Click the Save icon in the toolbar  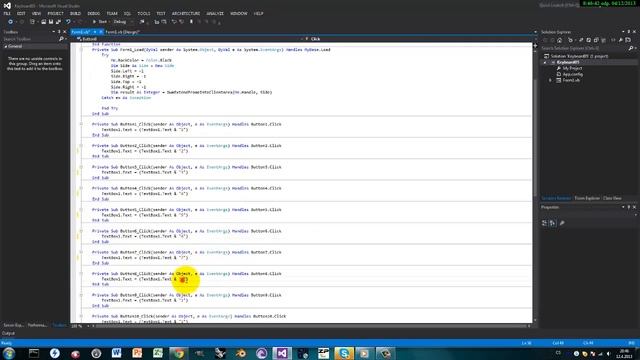(51, 22)
